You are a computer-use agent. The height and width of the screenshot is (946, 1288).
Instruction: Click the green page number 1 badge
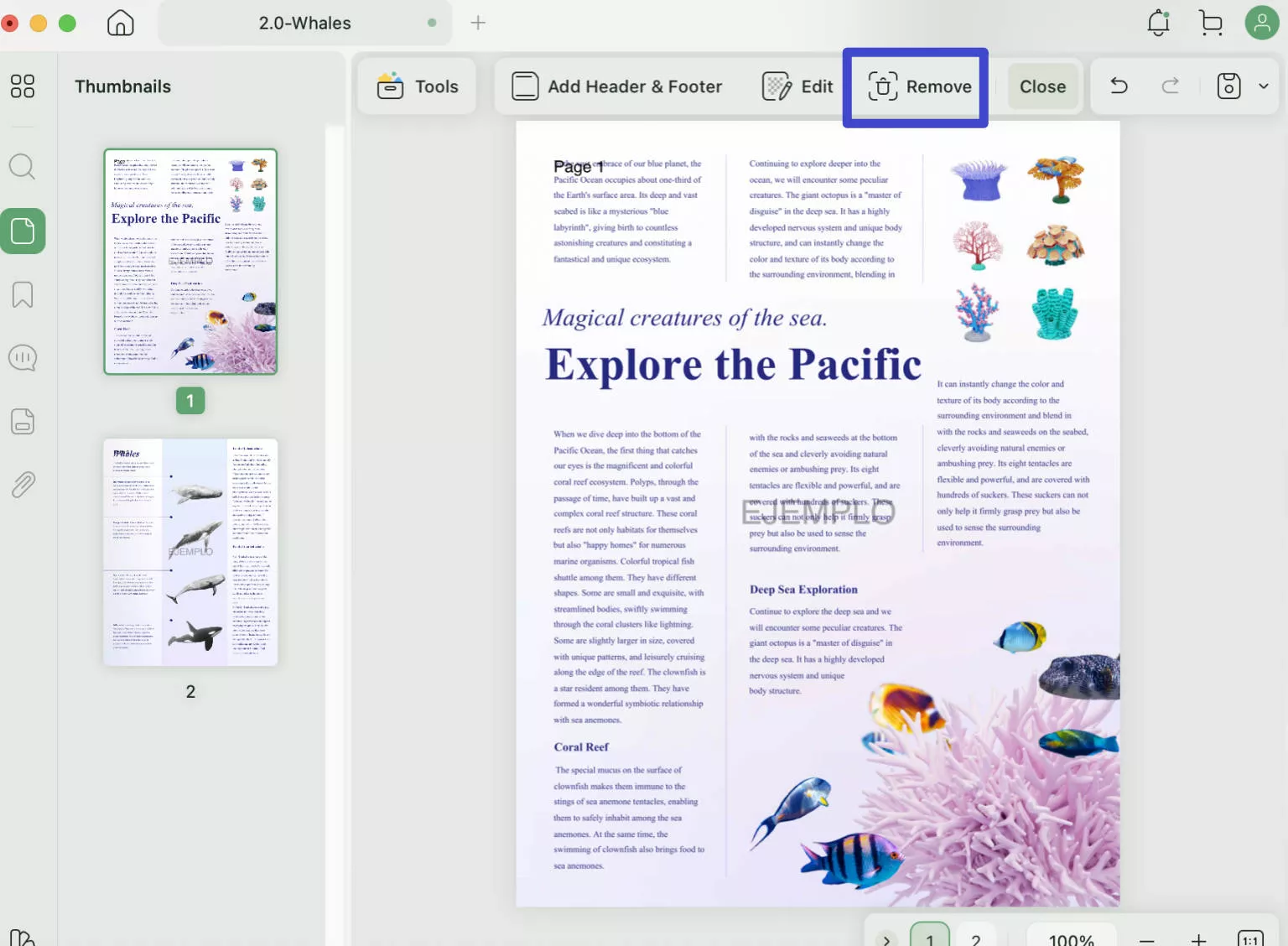pyautogui.click(x=190, y=401)
